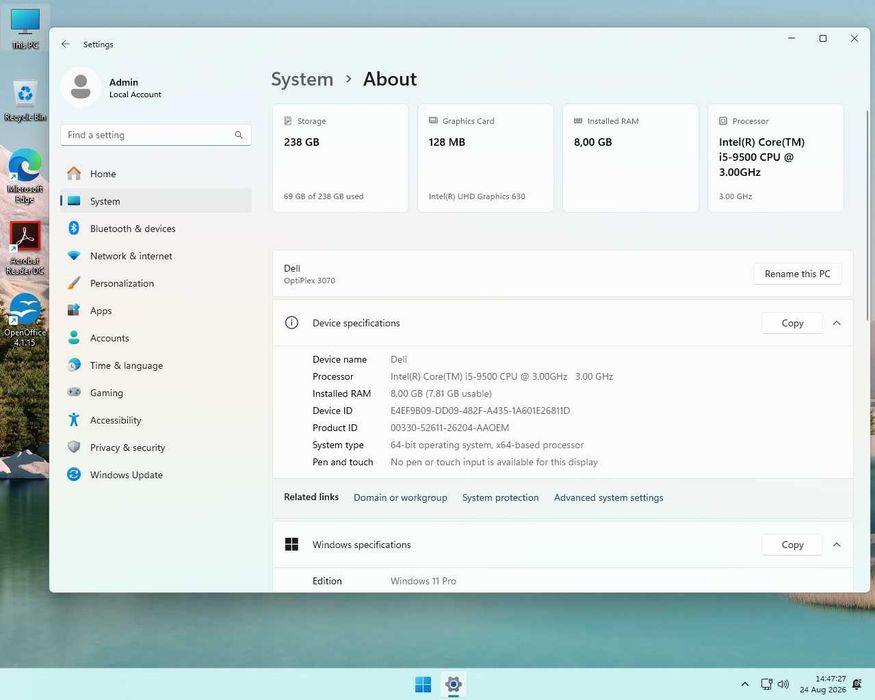Click the Windows 11 Pro edition text
875x700 pixels.
tap(423, 581)
